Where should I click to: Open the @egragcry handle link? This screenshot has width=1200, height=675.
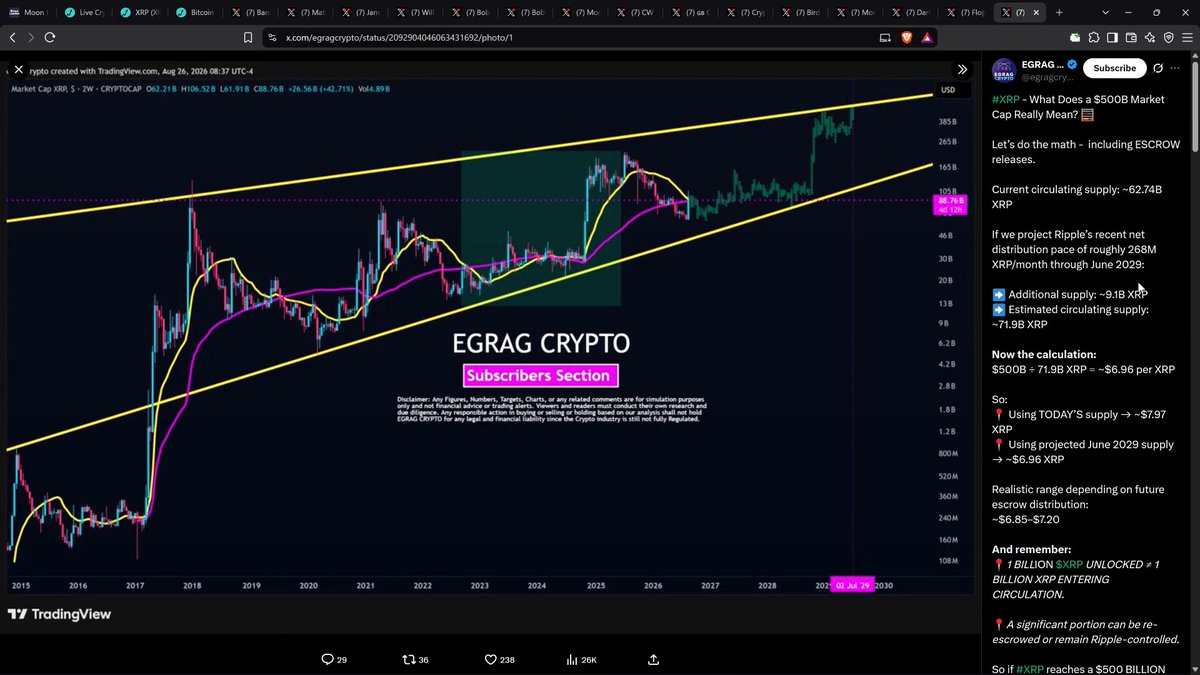click(1047, 76)
